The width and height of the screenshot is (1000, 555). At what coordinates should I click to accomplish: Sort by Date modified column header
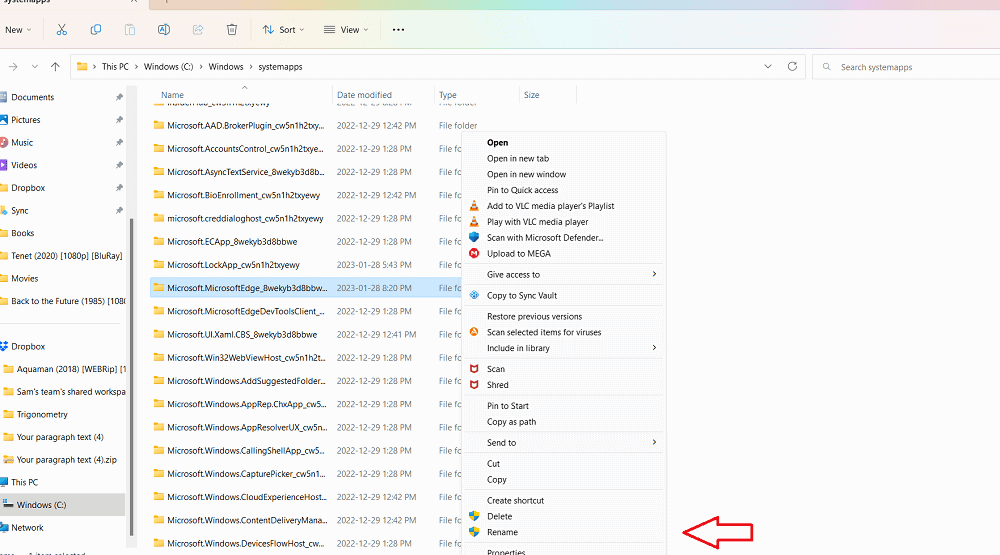pyautogui.click(x=364, y=94)
